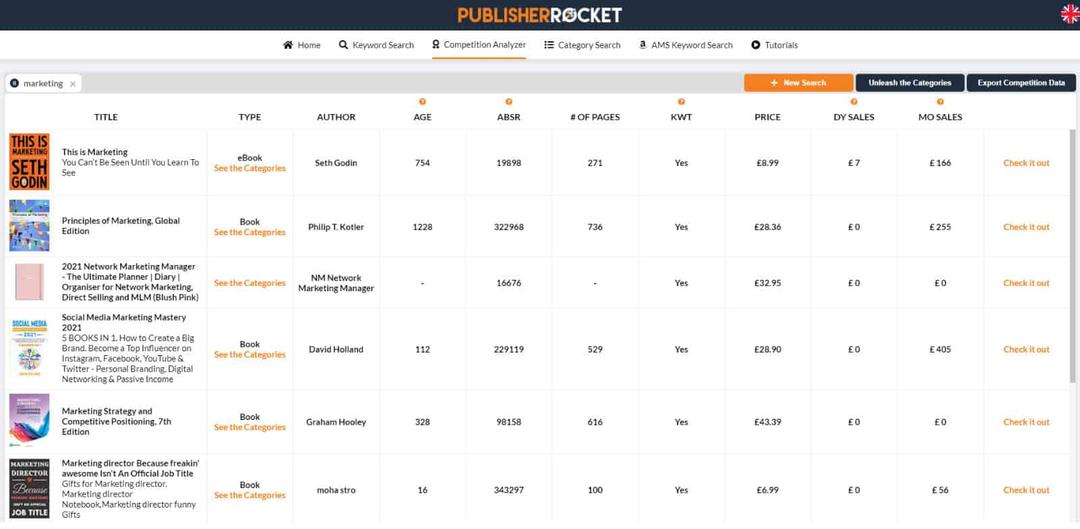Click the ABSR column header
Screen dimensions: 1080x529
pos(508,117)
